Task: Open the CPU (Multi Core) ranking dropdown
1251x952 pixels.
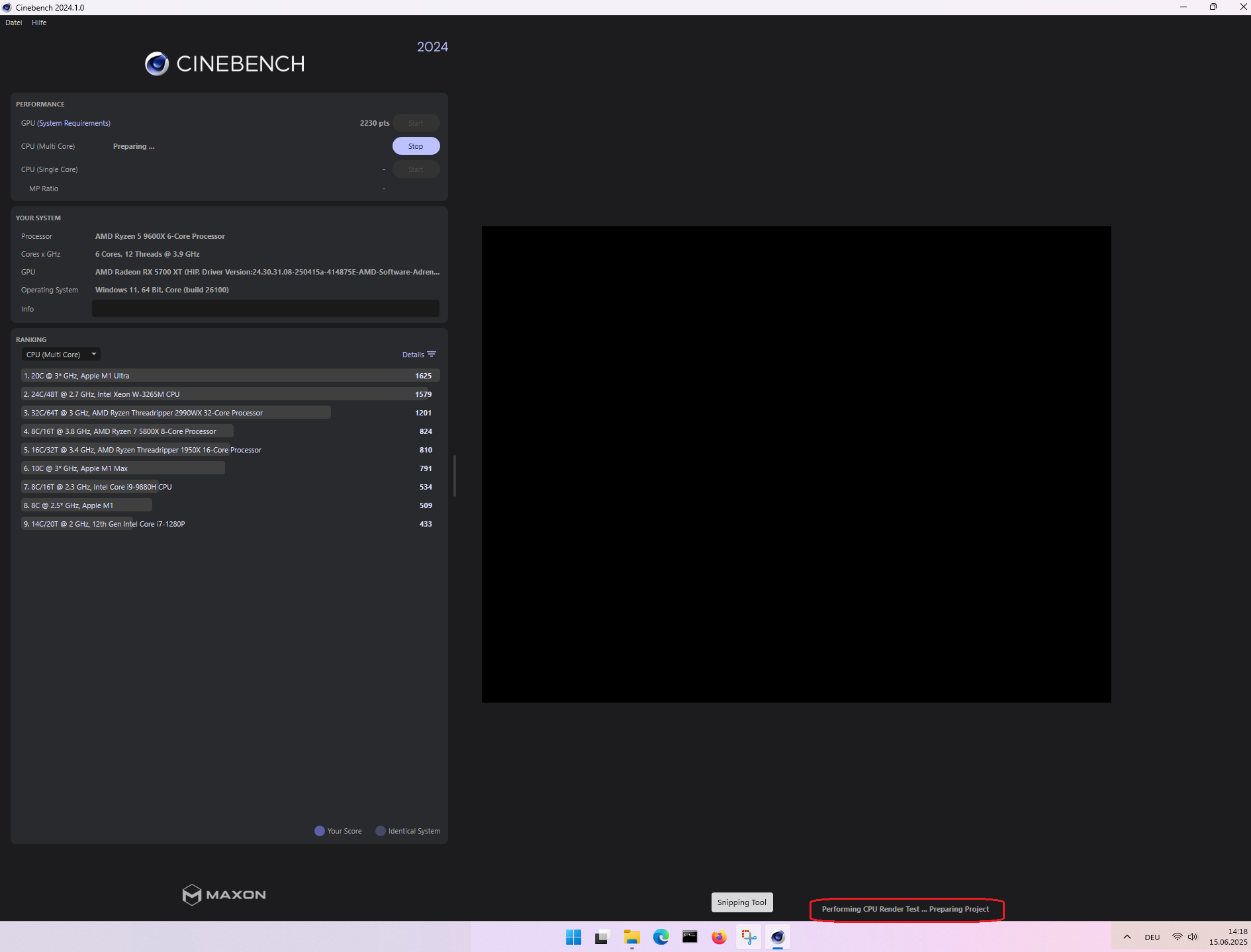Action: (x=61, y=355)
